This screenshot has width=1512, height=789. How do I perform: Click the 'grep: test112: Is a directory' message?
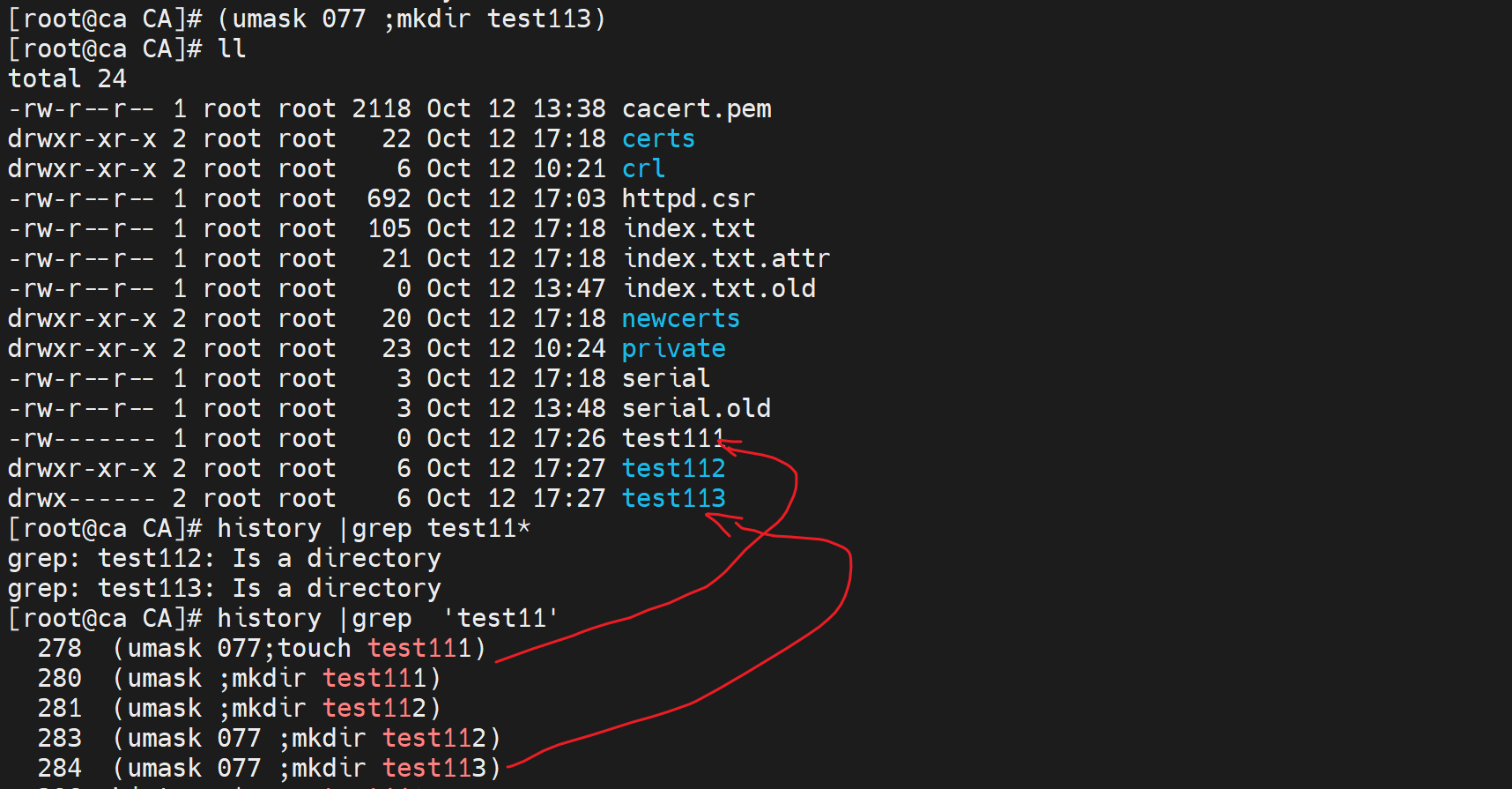[224, 559]
